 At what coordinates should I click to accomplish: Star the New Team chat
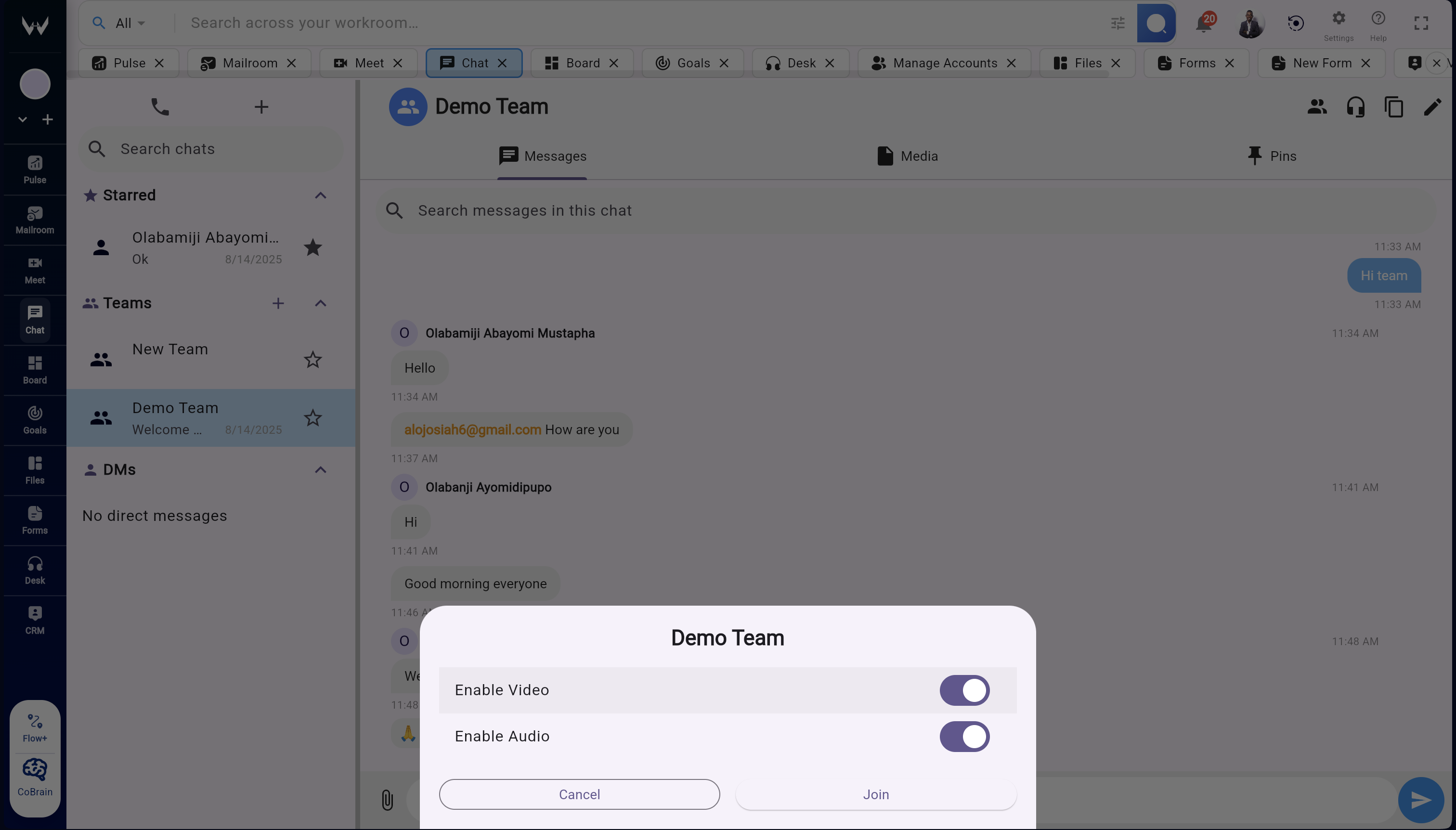pyautogui.click(x=312, y=359)
